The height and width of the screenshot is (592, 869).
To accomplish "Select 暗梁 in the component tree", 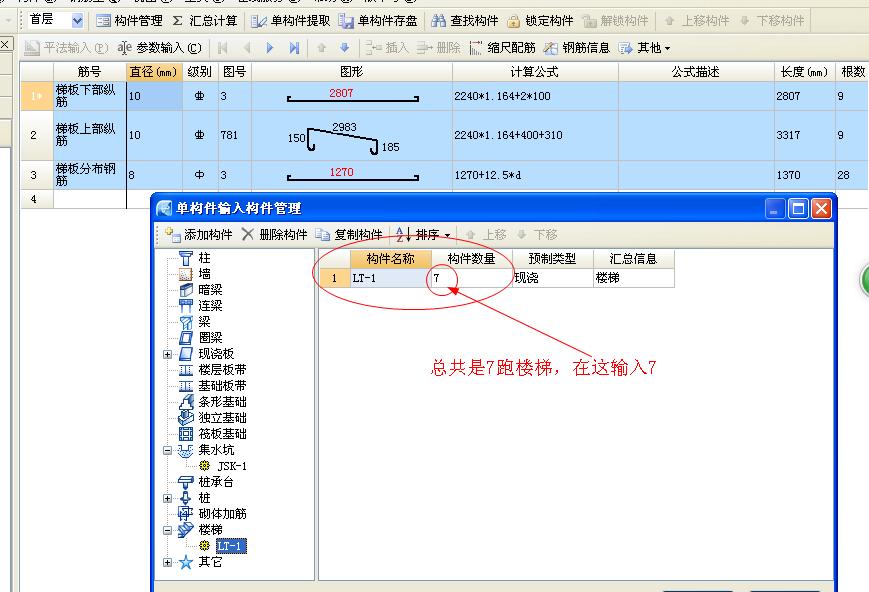I will [x=210, y=290].
